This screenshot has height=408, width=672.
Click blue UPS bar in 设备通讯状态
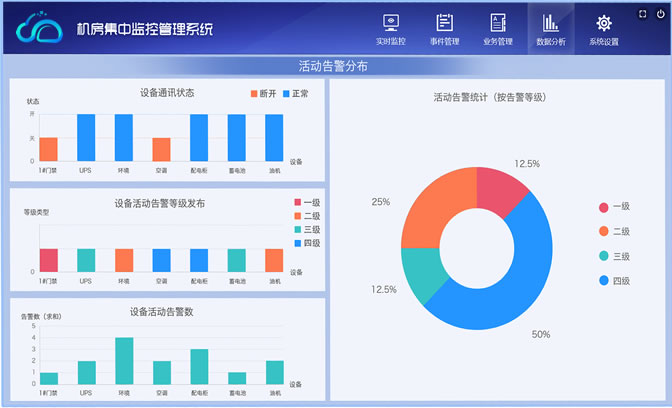click(86, 138)
